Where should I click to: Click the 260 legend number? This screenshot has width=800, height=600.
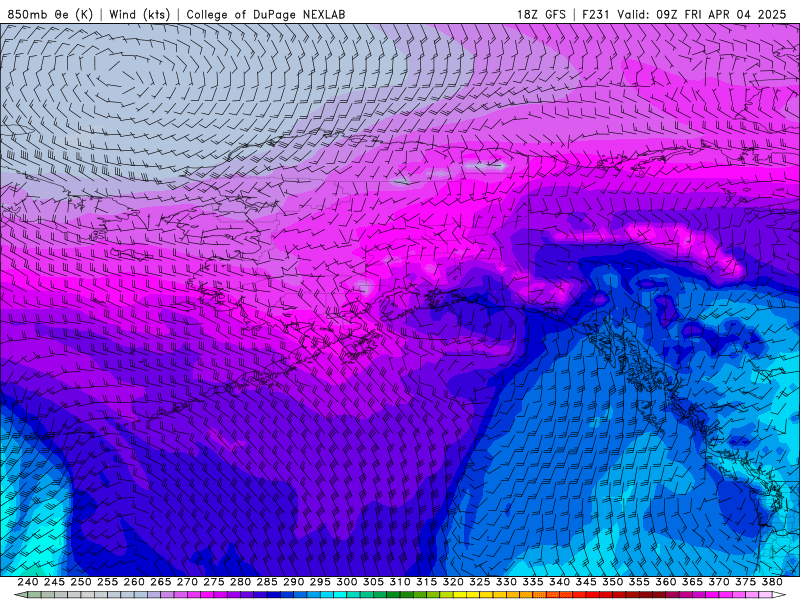[134, 582]
